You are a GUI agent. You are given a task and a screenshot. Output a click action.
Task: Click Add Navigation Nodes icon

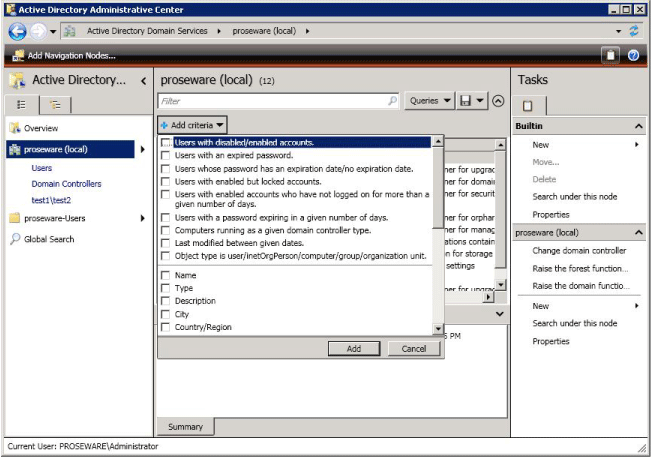coord(18,55)
